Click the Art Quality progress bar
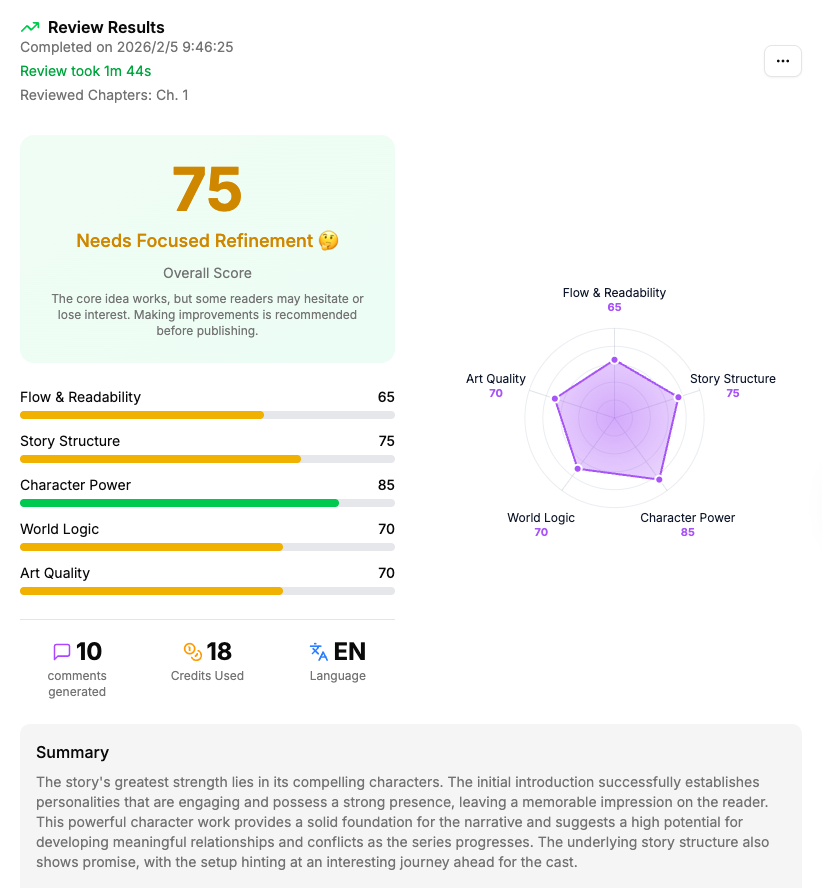Screen dimensions: 822x888 click(x=207, y=590)
